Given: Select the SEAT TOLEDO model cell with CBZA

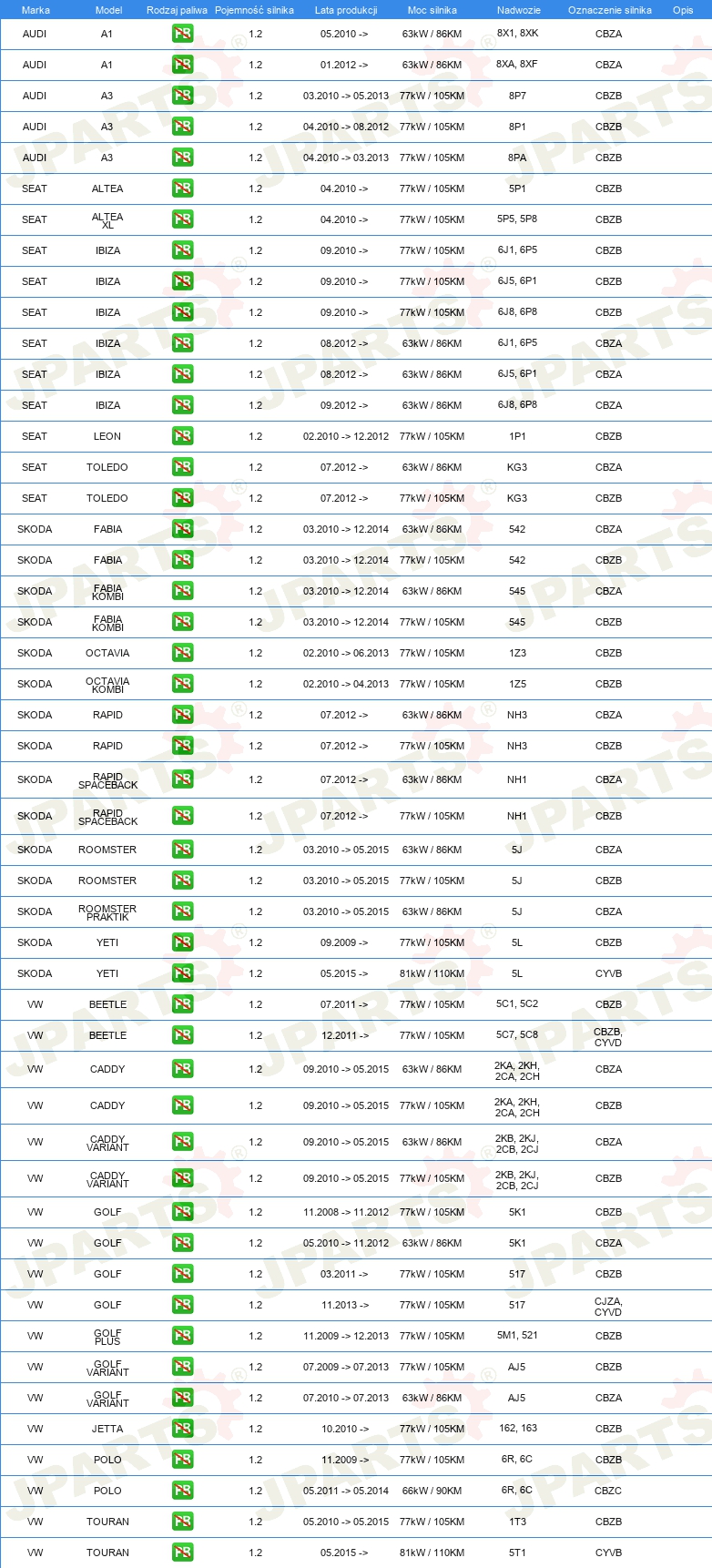Looking at the screenshot, I should [107, 467].
